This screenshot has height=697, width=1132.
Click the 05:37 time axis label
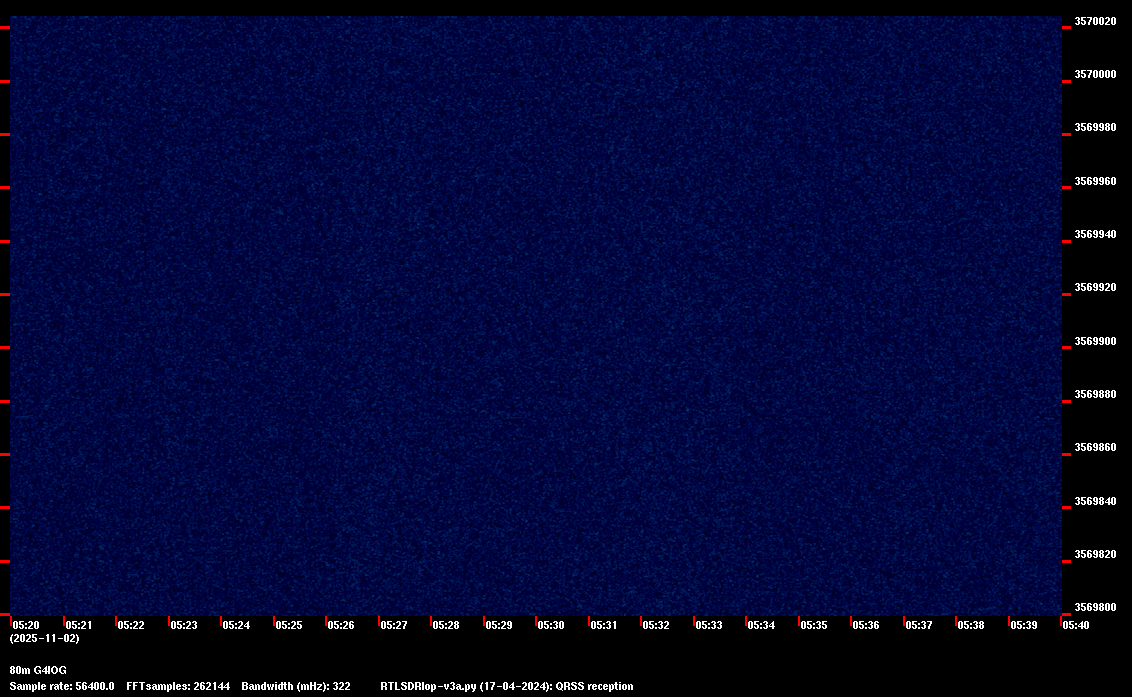tap(918, 625)
